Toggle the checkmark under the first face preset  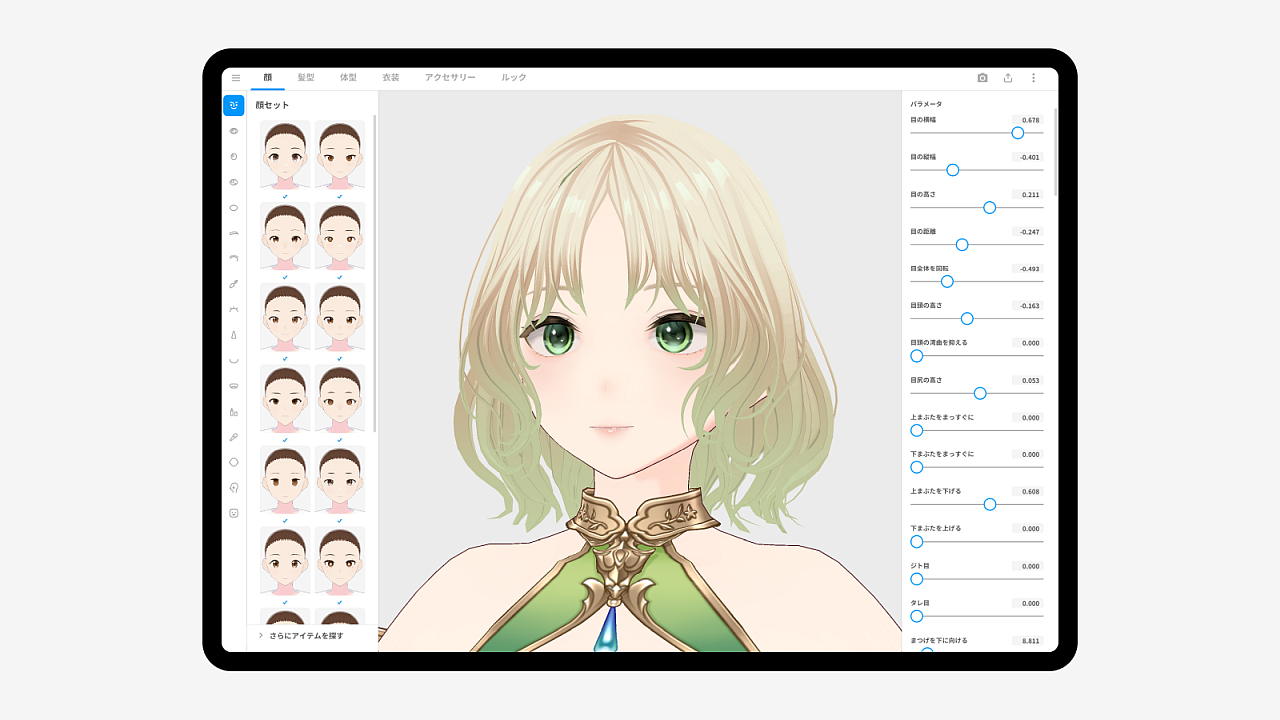(284, 198)
